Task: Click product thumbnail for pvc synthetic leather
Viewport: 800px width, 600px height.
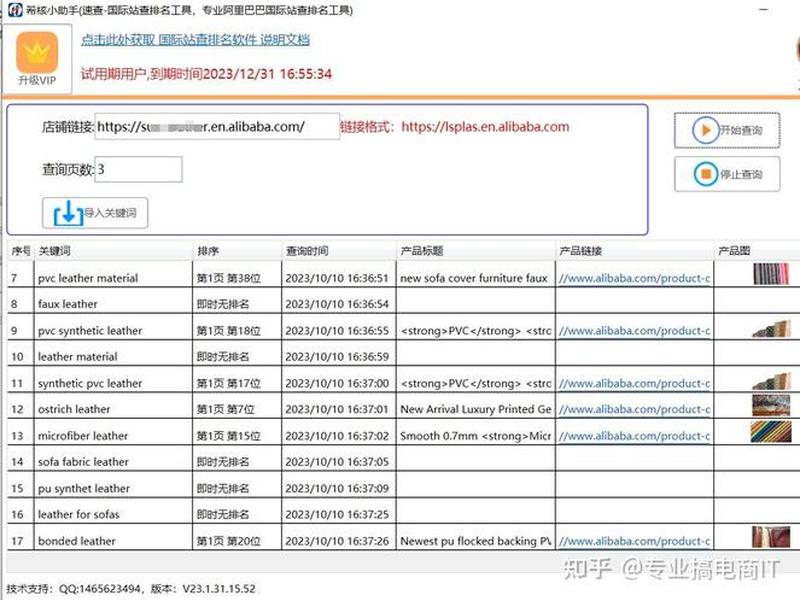Action: coord(771,329)
